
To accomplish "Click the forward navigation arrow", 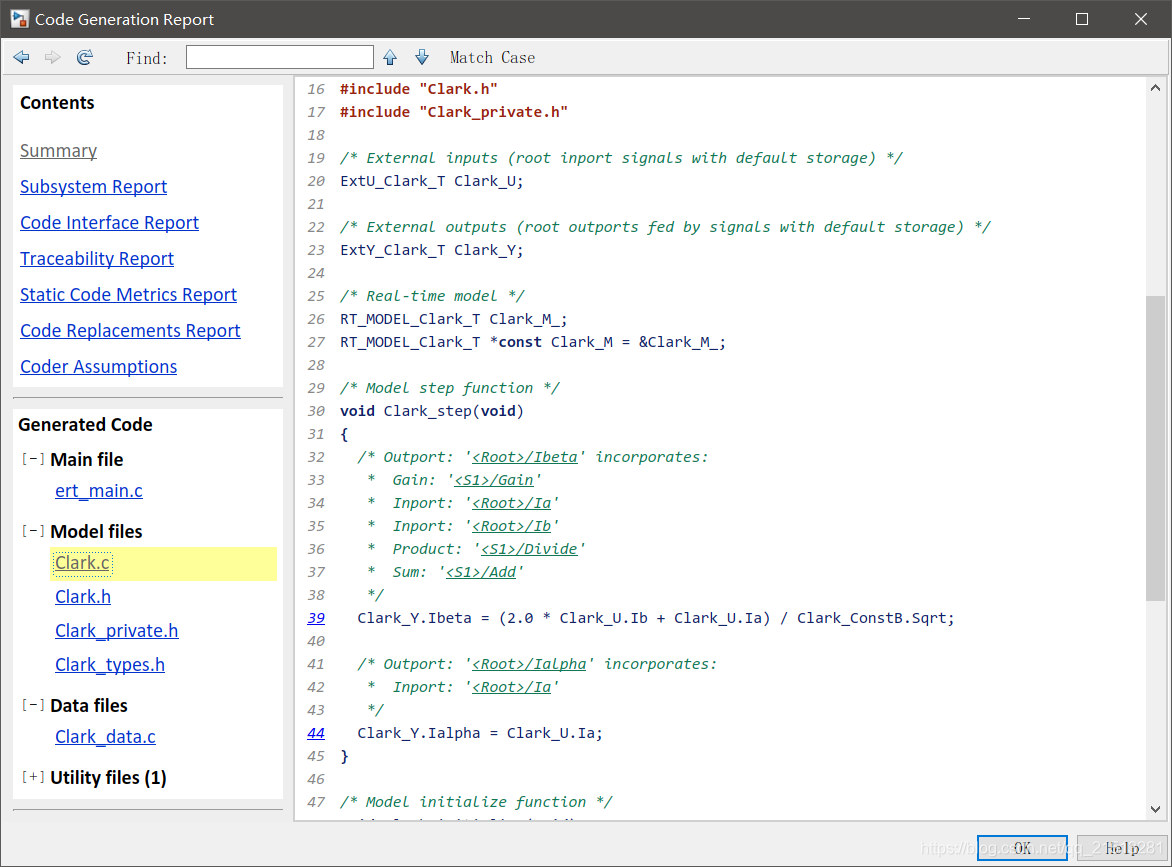I will (52, 57).
